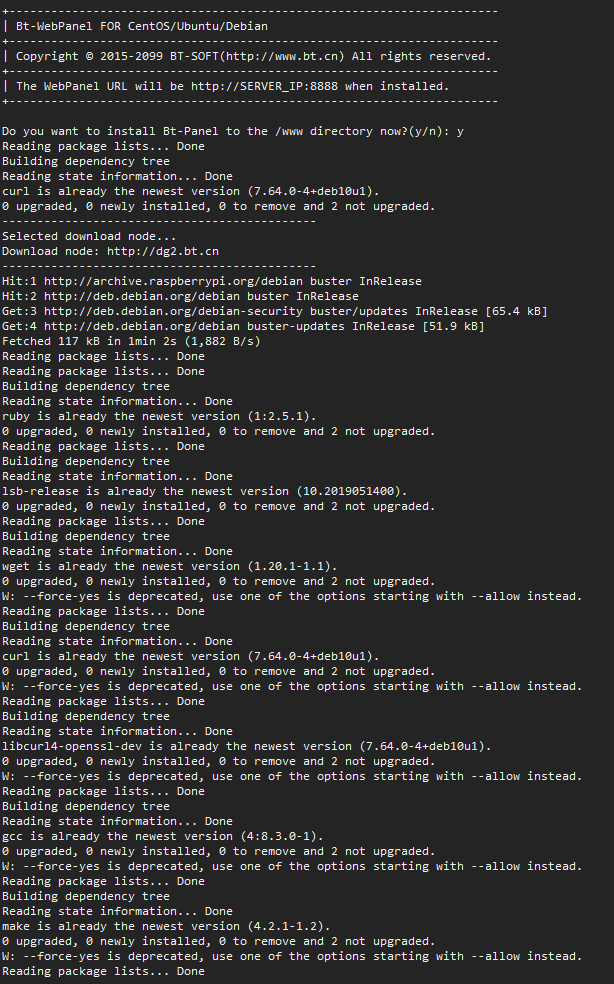Click 'Selected download node...' text
The image size is (614, 984).
pyautogui.click(x=89, y=237)
